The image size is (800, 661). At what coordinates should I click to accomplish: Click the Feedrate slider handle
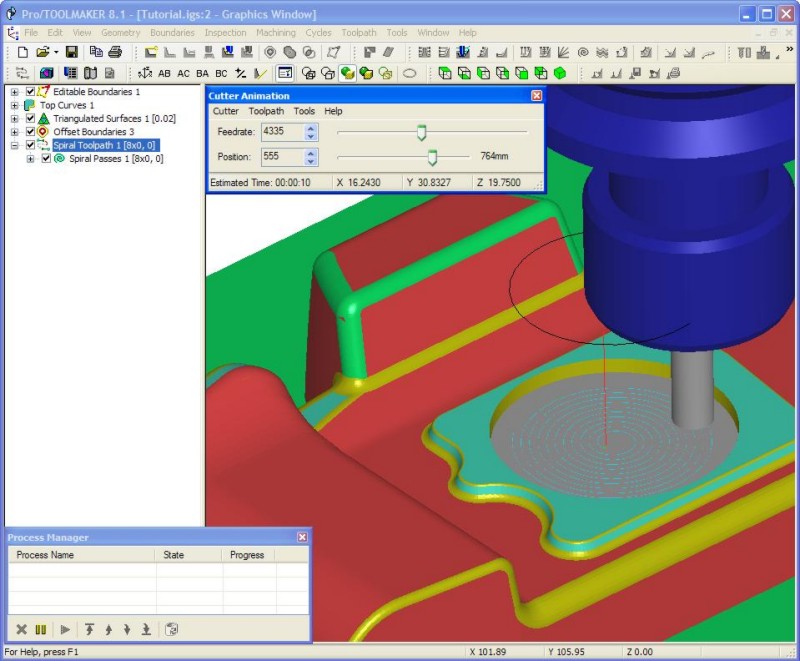421,132
